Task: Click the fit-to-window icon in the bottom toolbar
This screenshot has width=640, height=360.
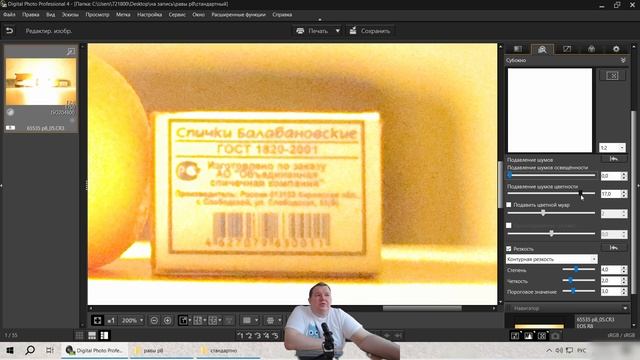Action: click(97, 320)
